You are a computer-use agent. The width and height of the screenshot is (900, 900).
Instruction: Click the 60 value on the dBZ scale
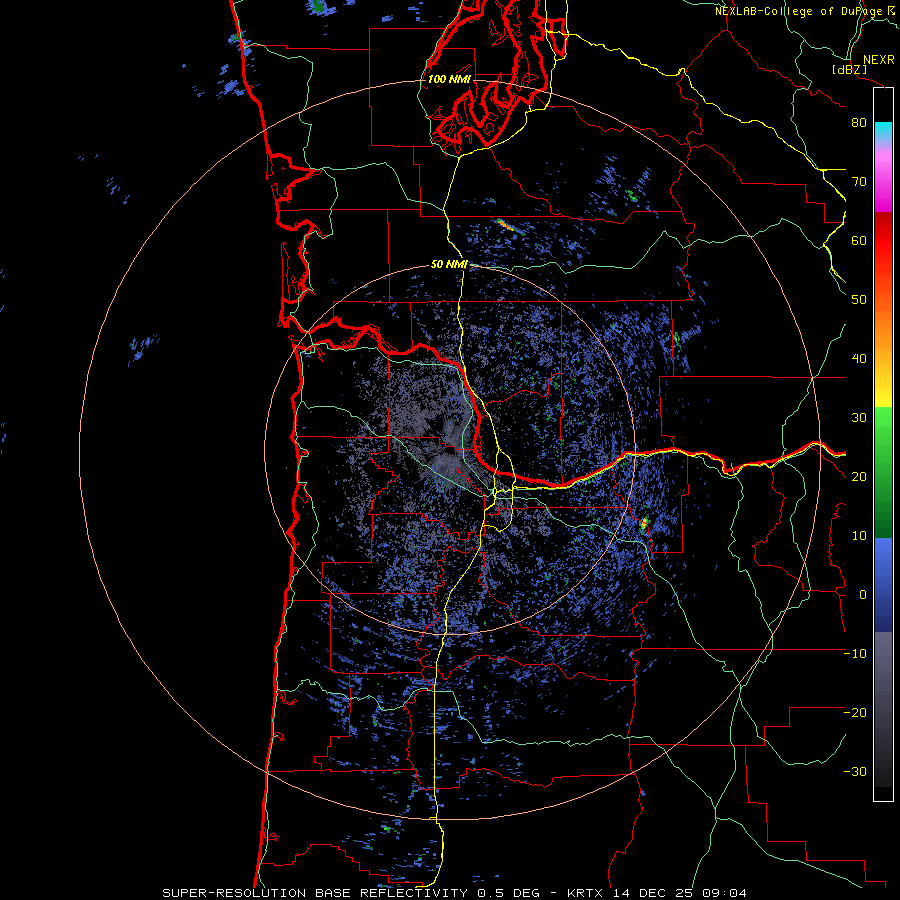tap(859, 240)
